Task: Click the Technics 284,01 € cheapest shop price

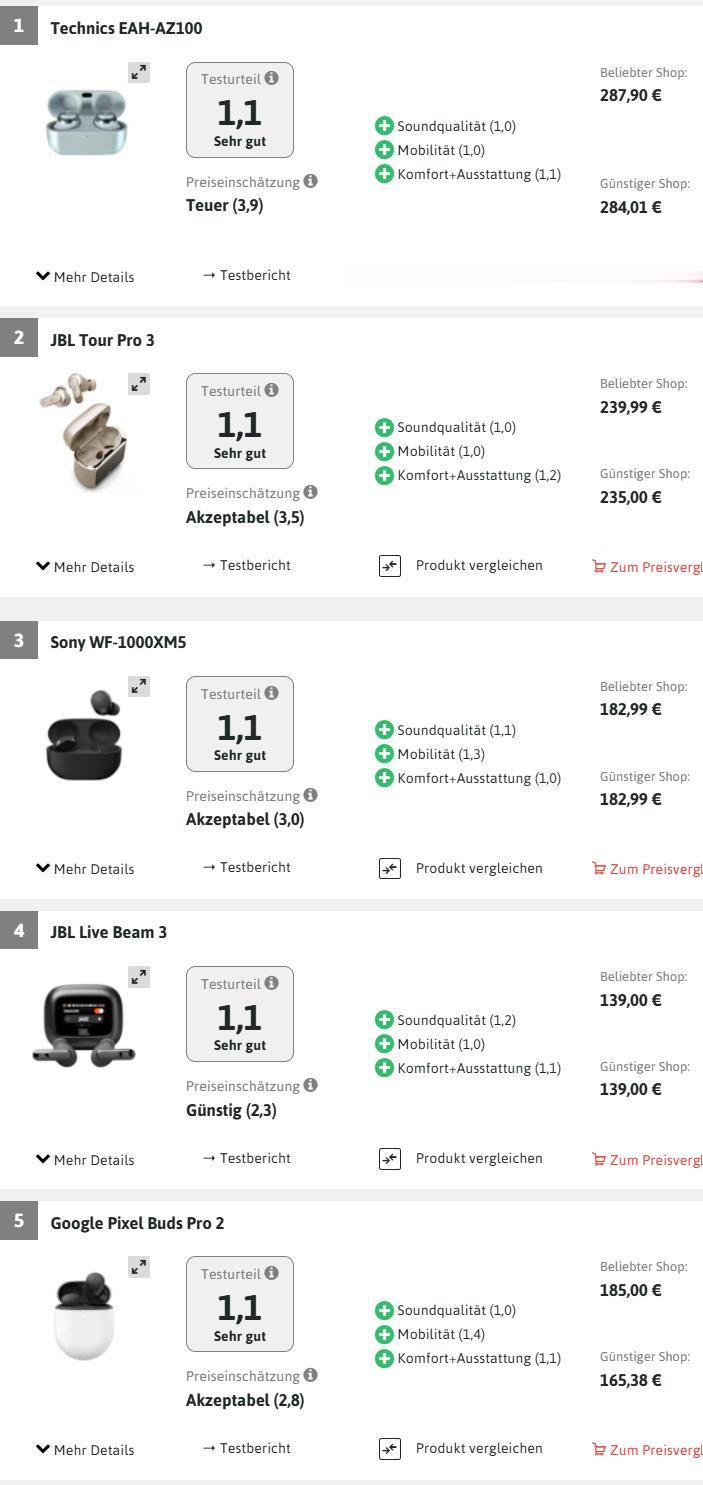Action: click(x=630, y=207)
